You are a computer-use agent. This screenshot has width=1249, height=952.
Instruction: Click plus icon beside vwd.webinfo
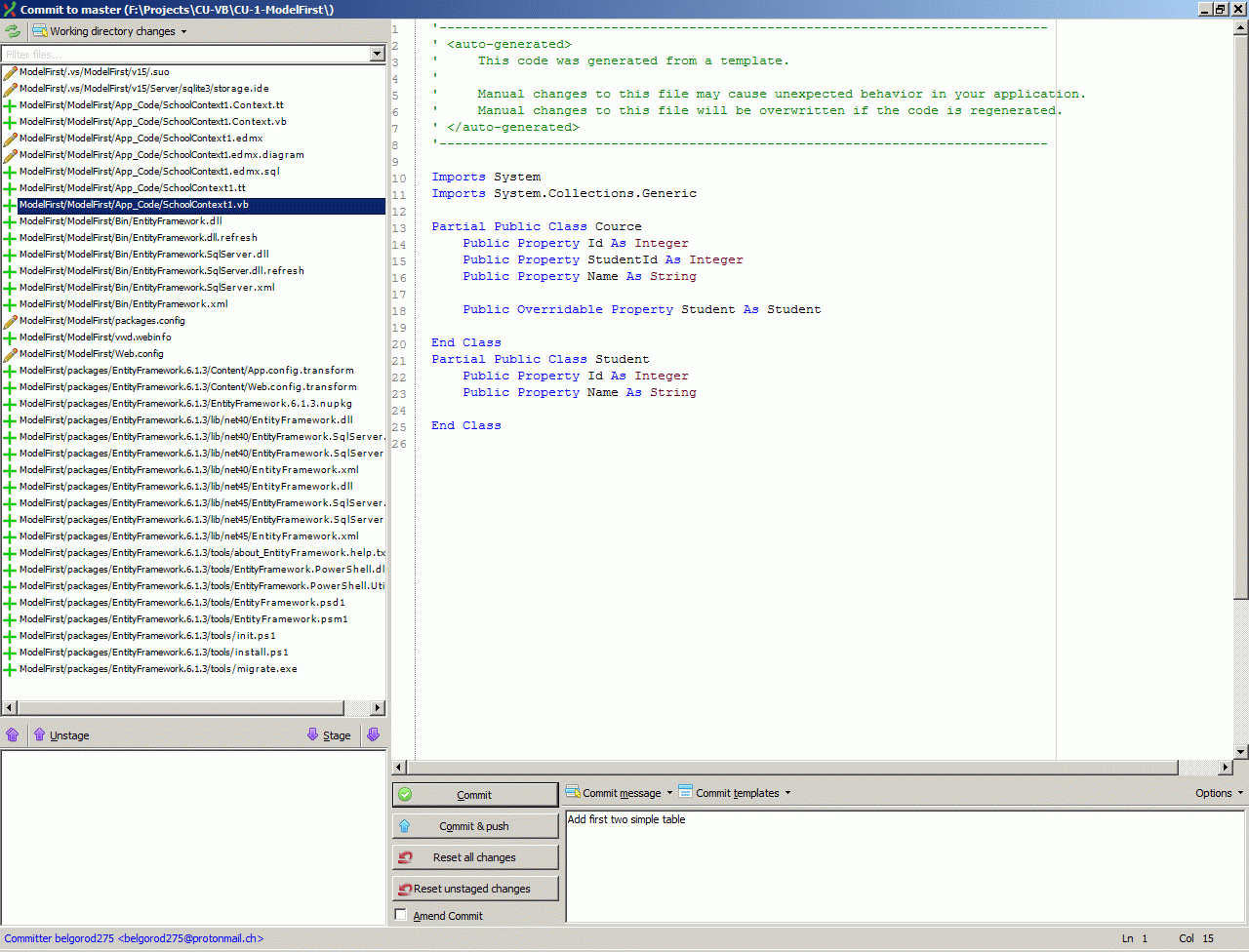[10, 337]
